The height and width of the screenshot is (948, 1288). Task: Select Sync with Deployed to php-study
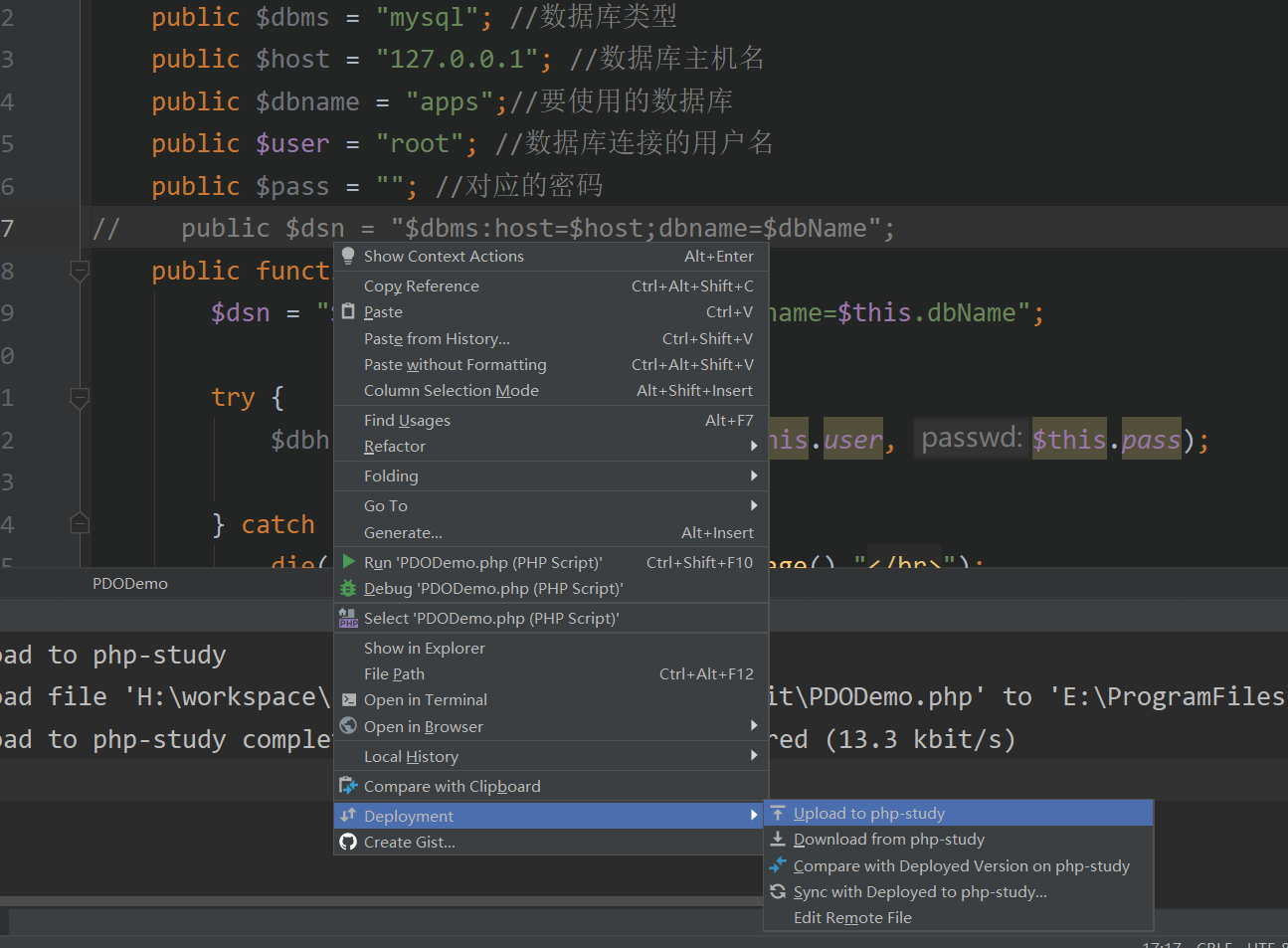click(959, 891)
